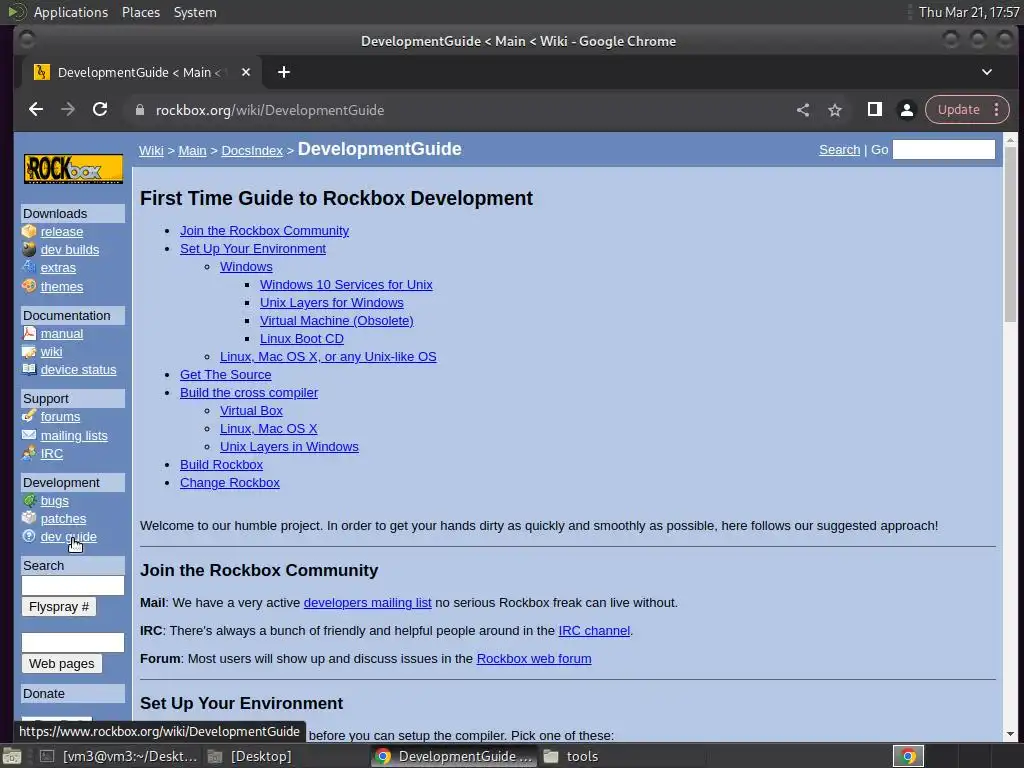The height and width of the screenshot is (768, 1024).
Task: Click the bugs icon in sidebar
Action: pos(29,500)
